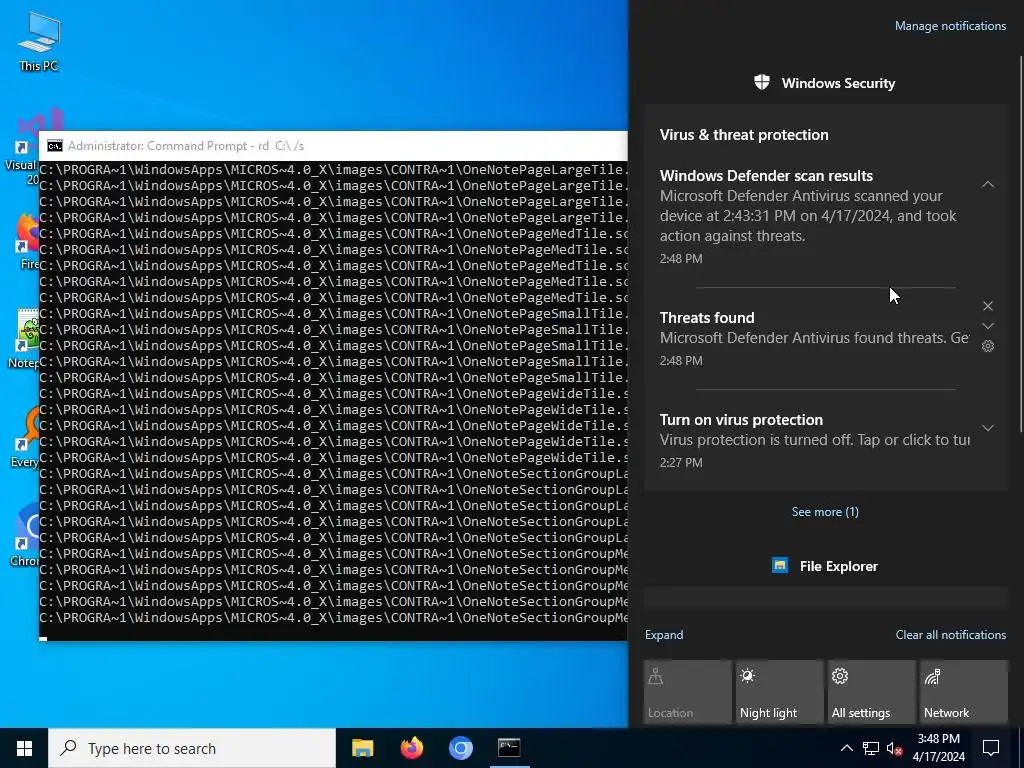1024x768 pixels.
Task: Open Network quick action tile
Action: click(x=963, y=692)
